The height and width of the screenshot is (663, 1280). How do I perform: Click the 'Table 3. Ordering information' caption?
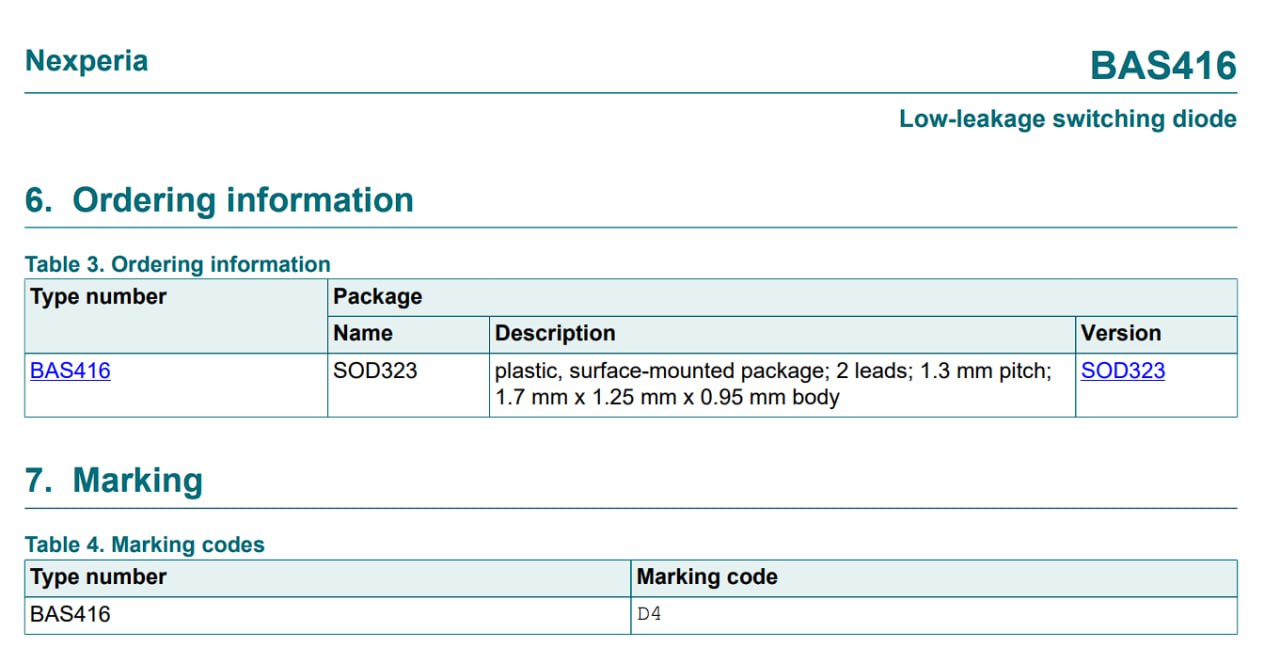[177, 264]
